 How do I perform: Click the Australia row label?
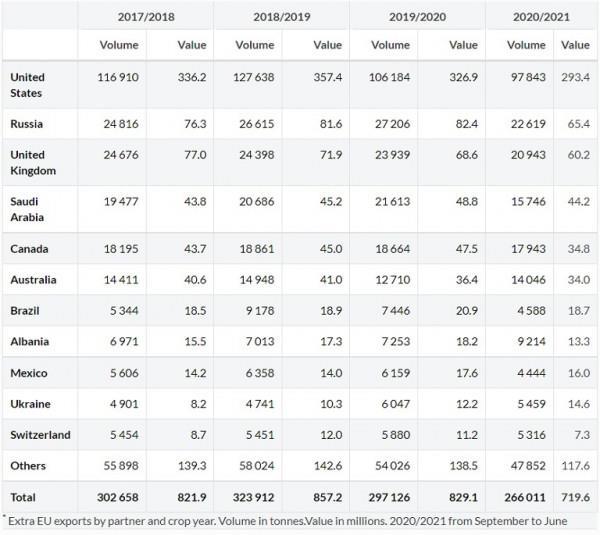(33, 279)
